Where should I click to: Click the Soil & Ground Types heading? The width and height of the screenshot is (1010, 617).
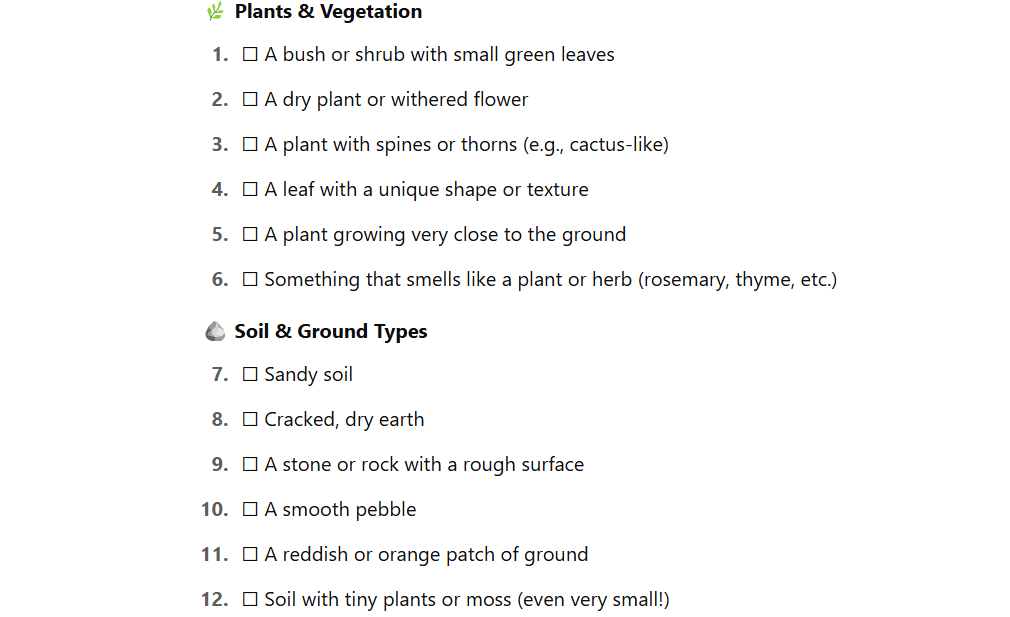tap(331, 332)
